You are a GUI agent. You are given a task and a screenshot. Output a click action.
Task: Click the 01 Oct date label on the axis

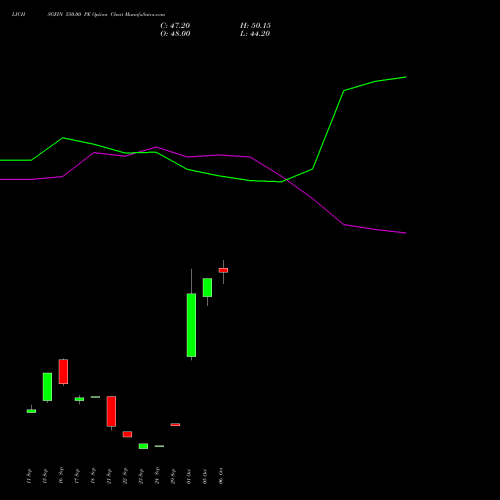(x=189, y=476)
